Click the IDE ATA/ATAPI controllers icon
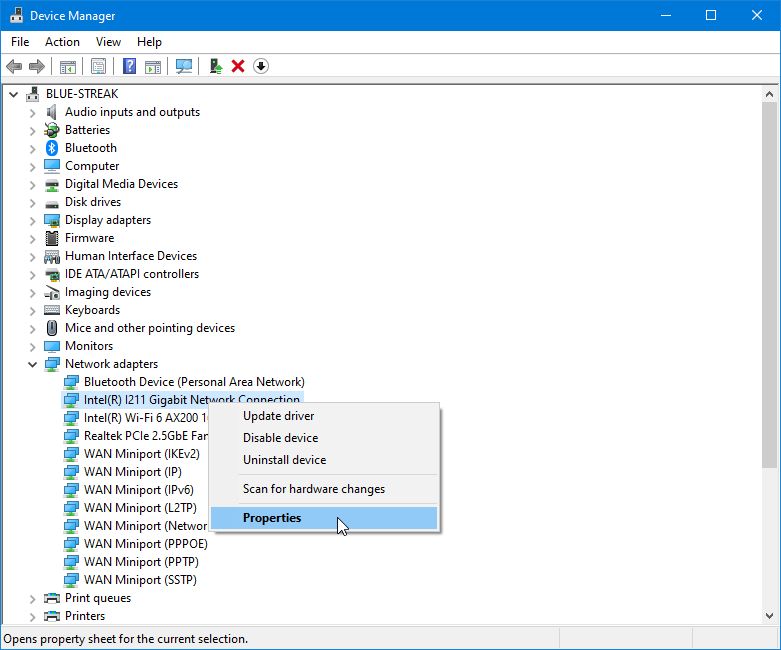This screenshot has height=650, width=781. coord(52,274)
